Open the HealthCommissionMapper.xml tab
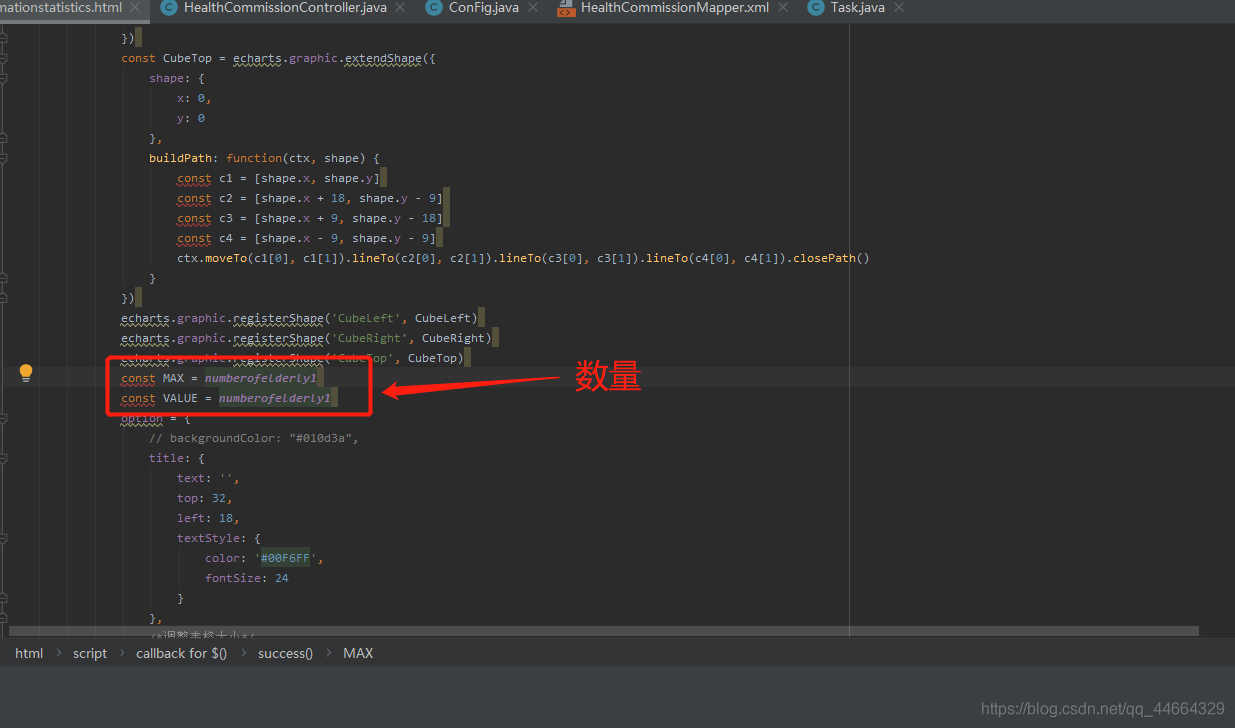 [x=675, y=8]
